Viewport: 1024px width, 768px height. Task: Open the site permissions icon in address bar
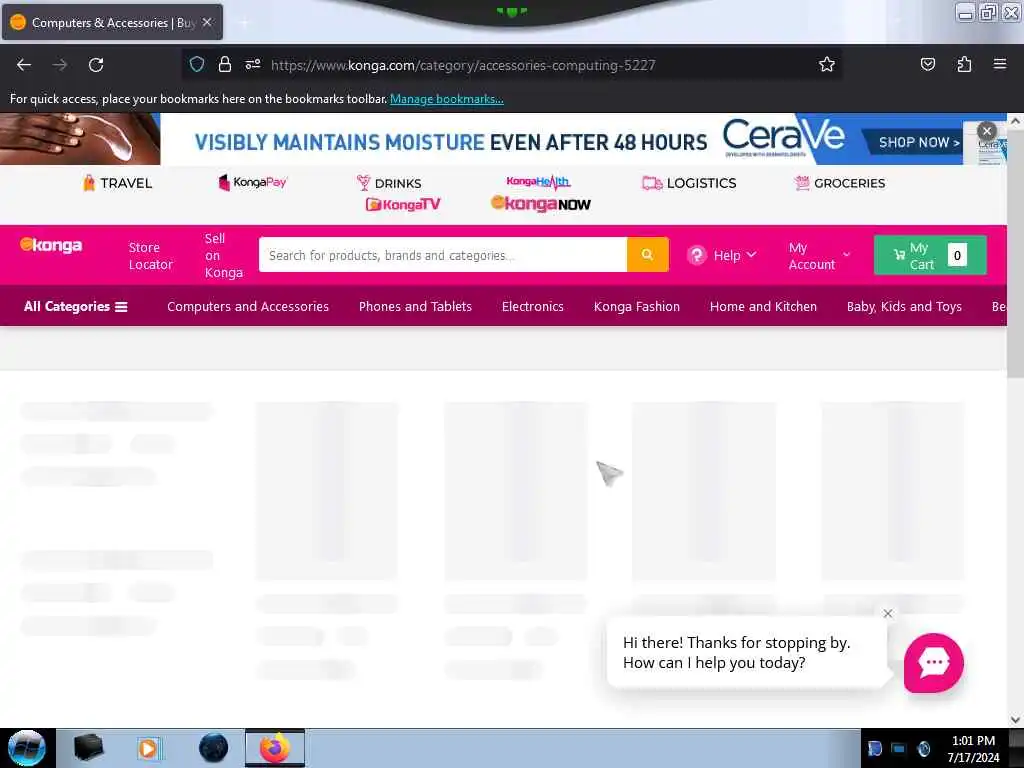tap(253, 64)
